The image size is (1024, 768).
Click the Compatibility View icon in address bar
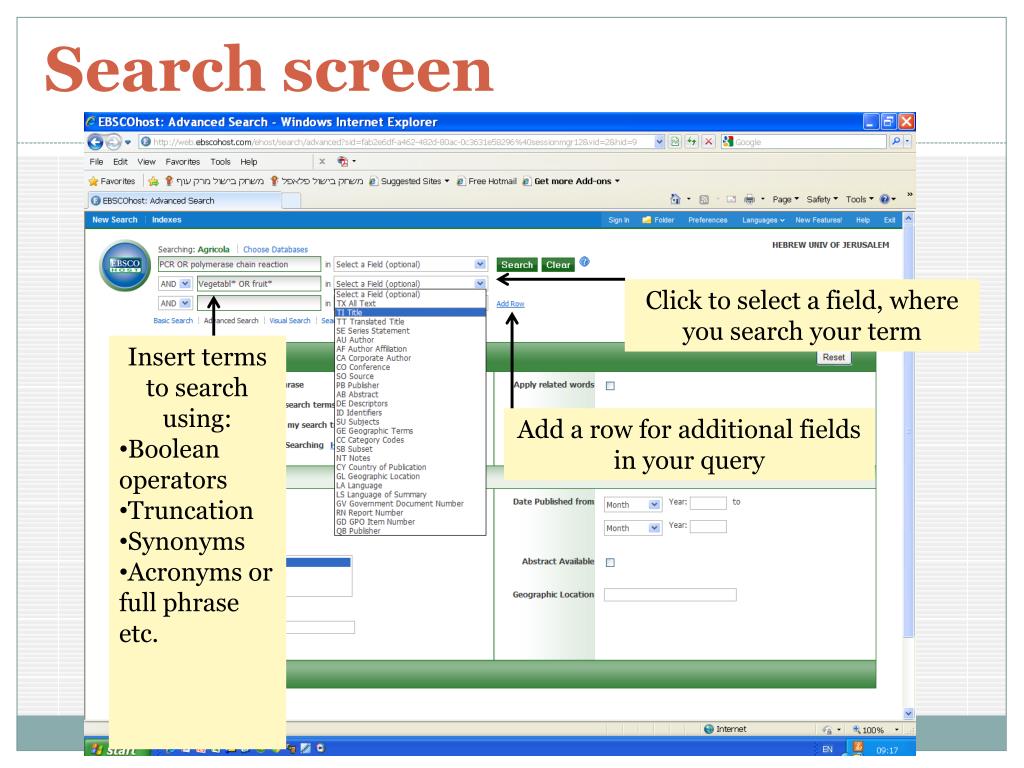675,142
